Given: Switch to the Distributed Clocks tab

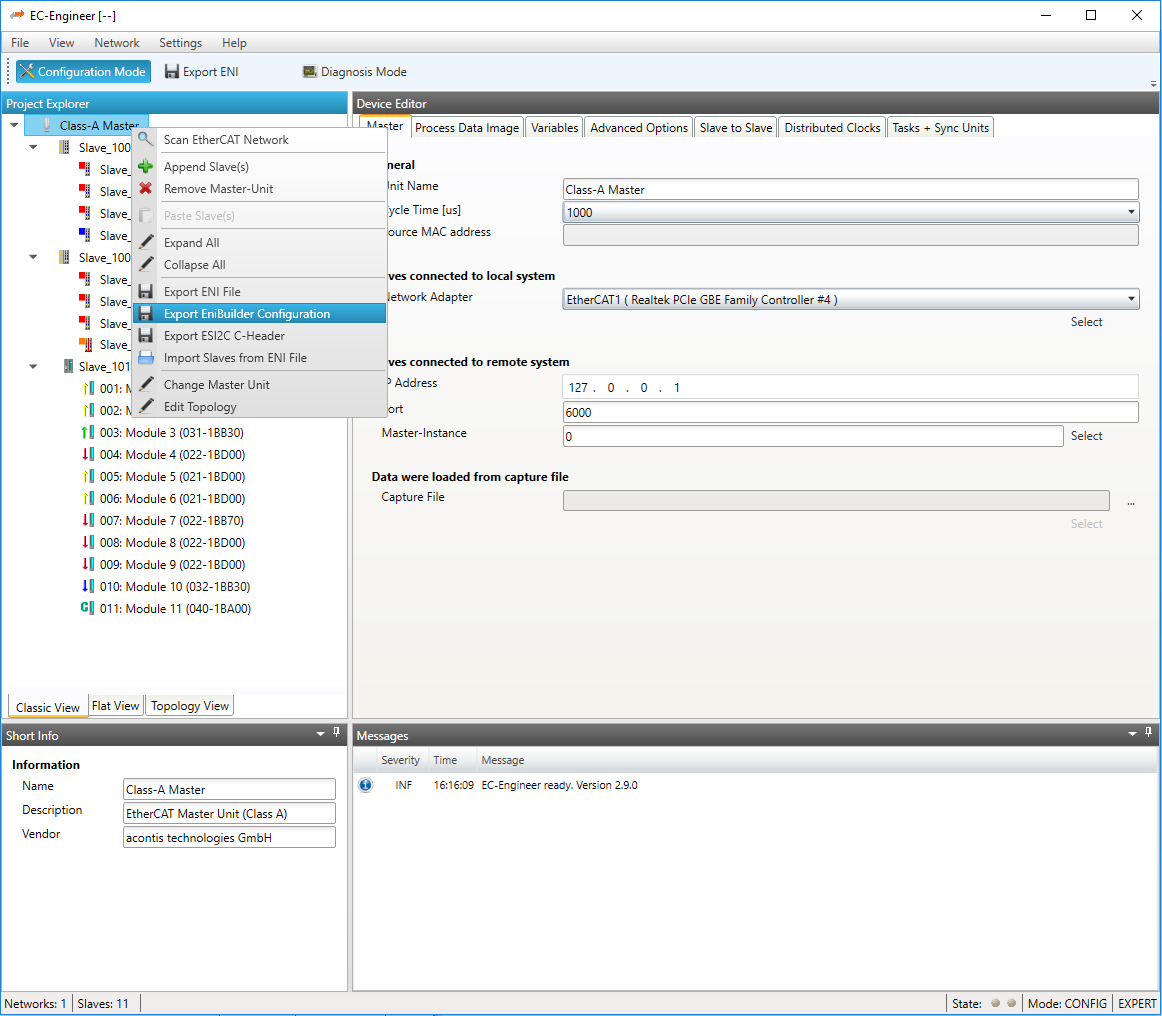Looking at the screenshot, I should [832, 128].
